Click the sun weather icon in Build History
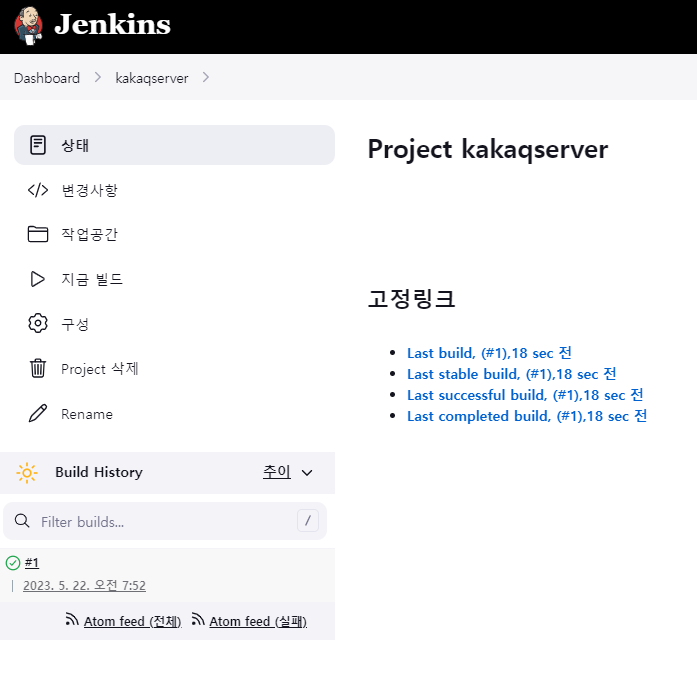697x695 pixels. [27, 473]
